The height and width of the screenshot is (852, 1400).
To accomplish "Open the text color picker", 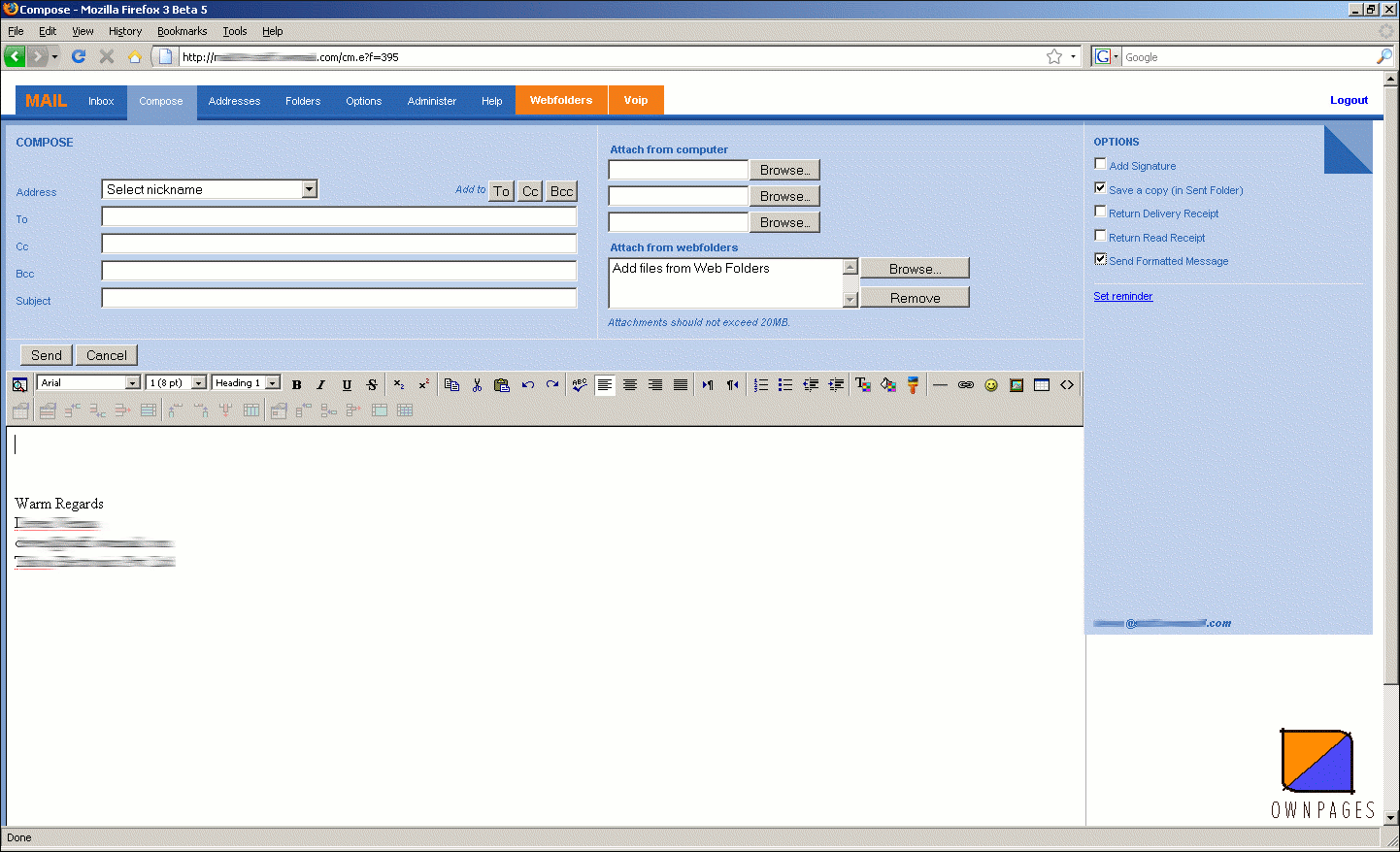I will click(863, 385).
